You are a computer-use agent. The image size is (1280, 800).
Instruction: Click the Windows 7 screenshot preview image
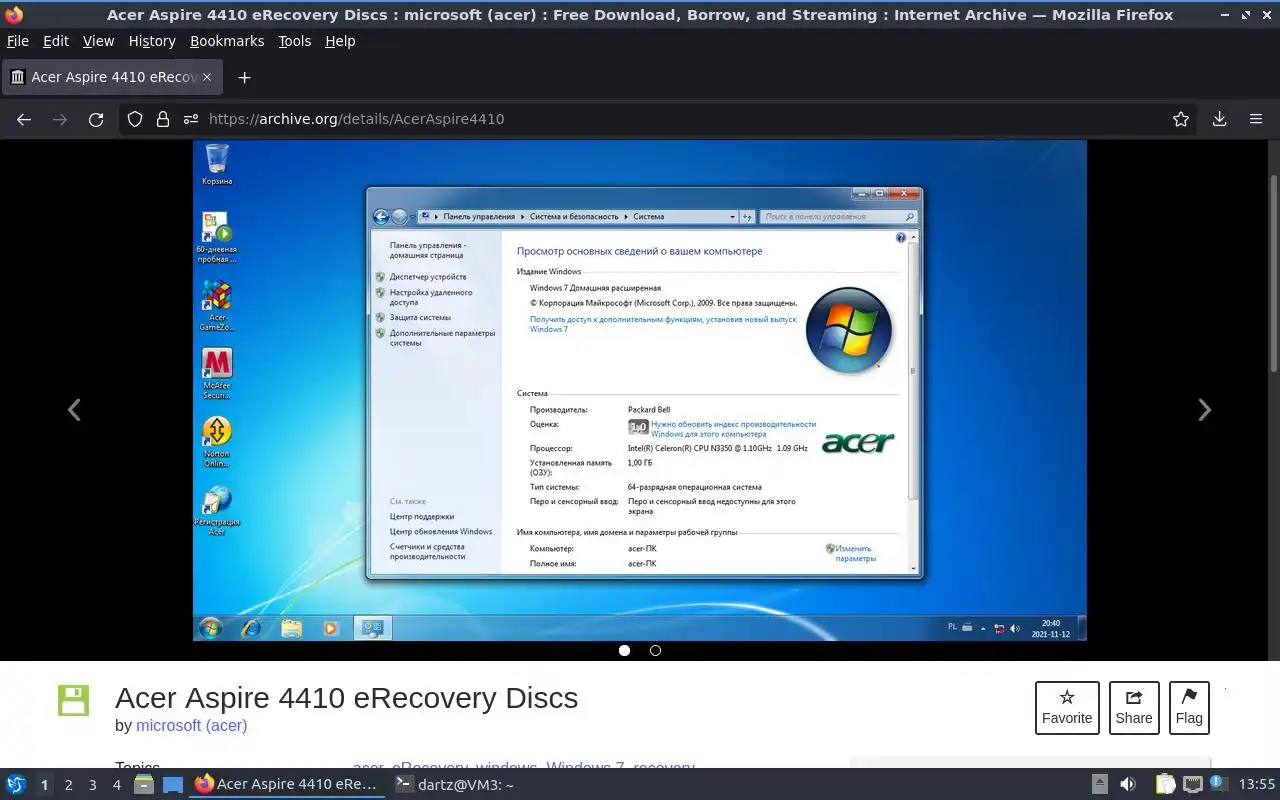[x=639, y=390]
